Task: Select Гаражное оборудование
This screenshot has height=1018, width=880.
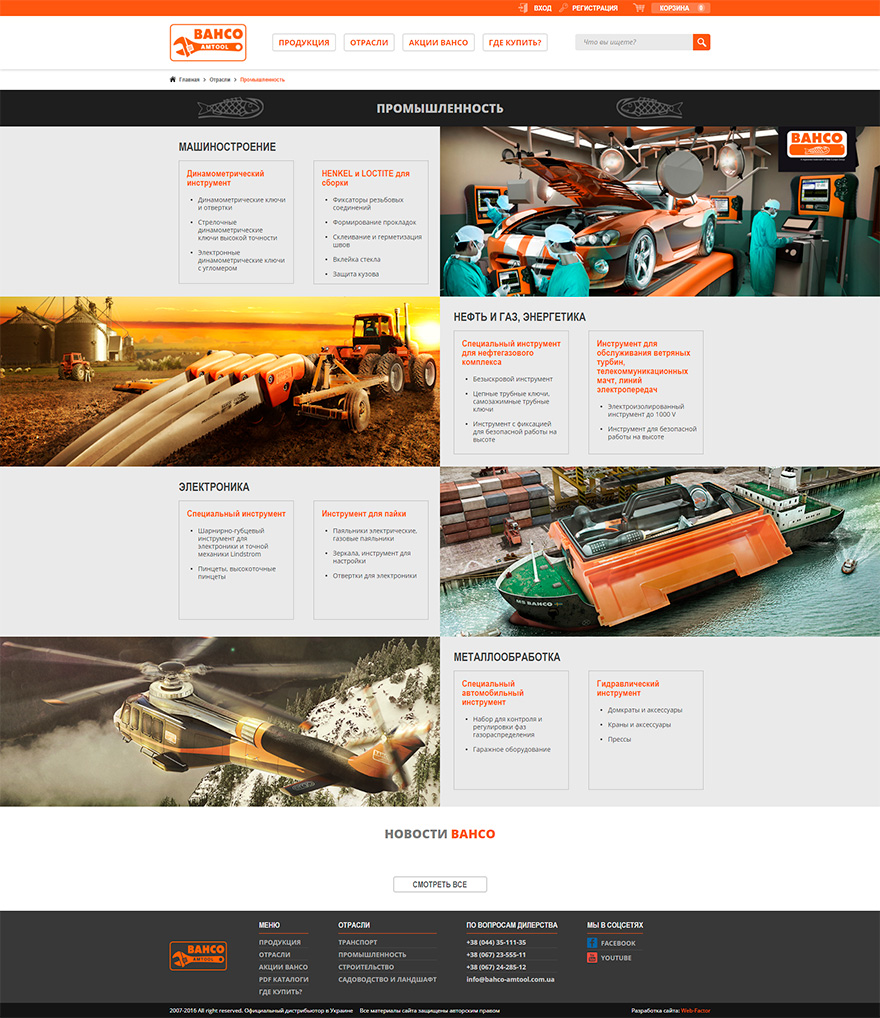Action: pyautogui.click(x=511, y=750)
